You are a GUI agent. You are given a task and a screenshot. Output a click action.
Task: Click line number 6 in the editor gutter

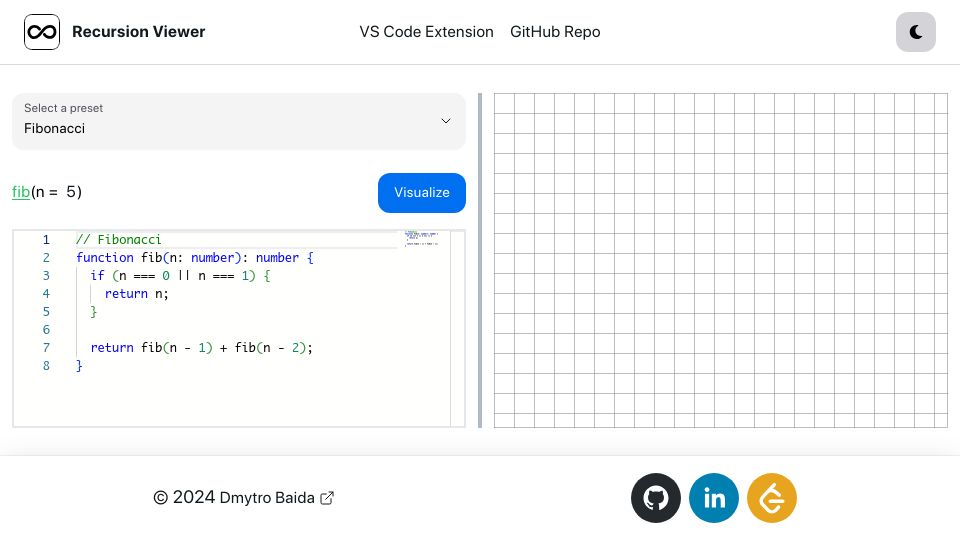point(46,330)
